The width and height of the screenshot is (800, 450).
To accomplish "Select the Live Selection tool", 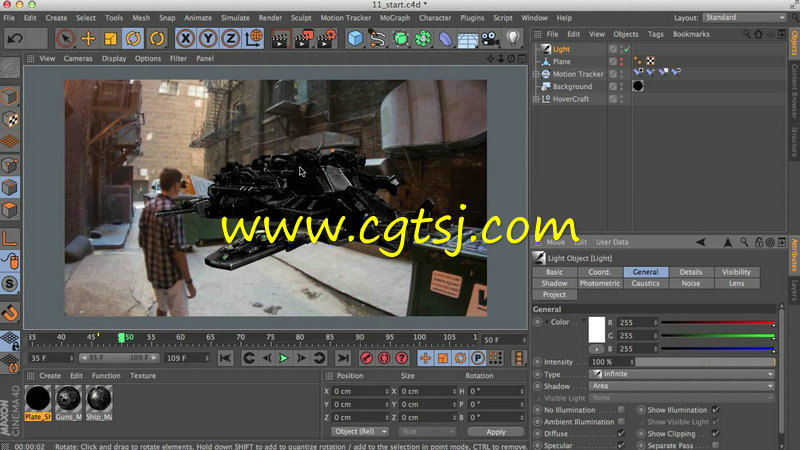I will coord(65,38).
